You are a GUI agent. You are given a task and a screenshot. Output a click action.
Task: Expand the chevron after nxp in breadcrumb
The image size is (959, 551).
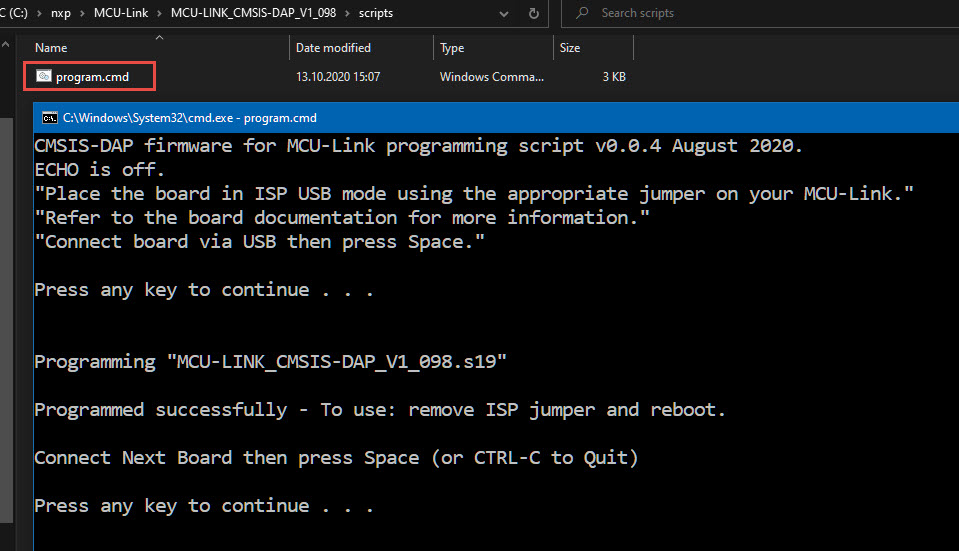[82, 14]
